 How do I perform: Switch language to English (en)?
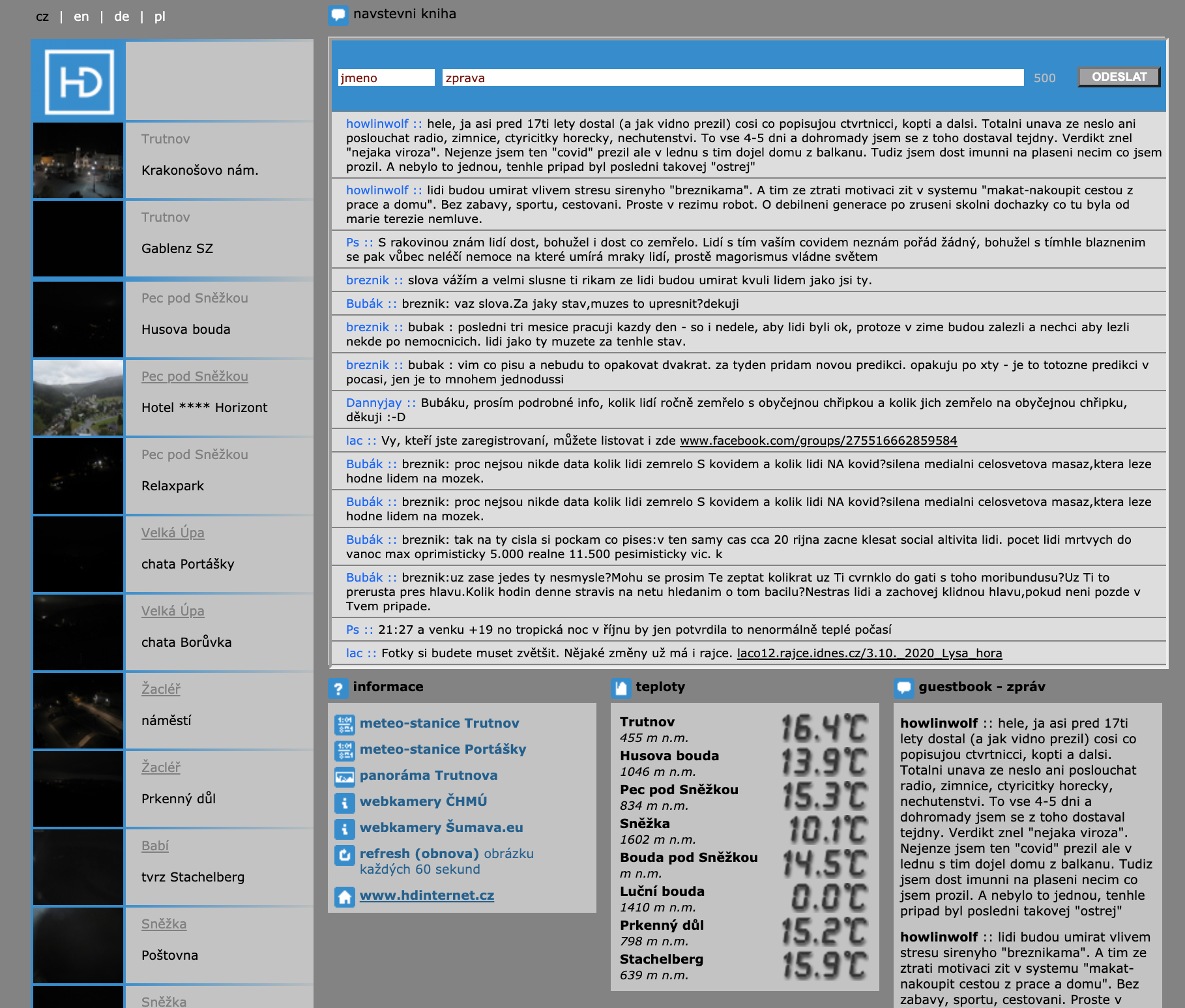pyautogui.click(x=81, y=17)
